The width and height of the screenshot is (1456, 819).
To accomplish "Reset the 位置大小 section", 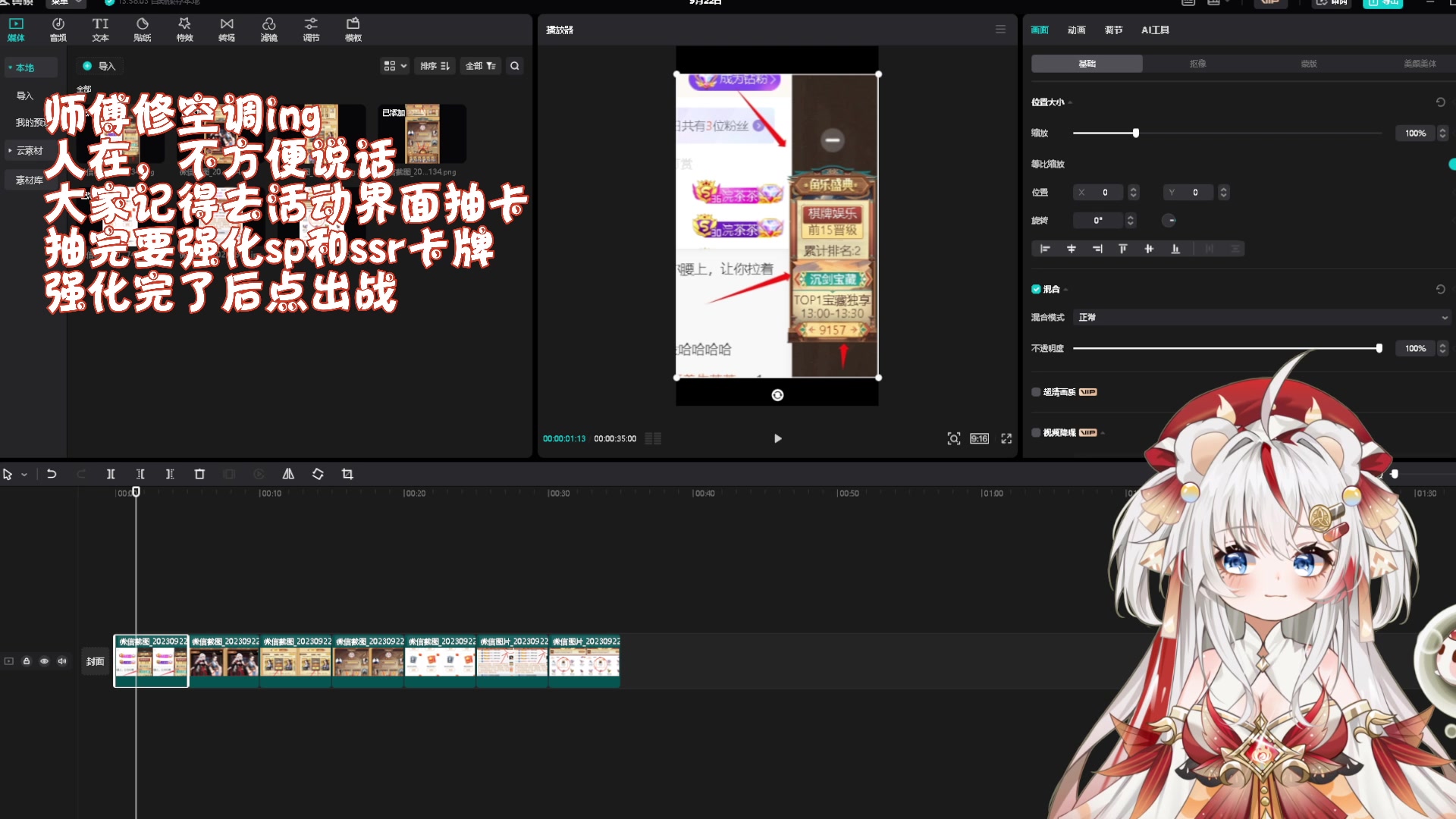I will point(1440,102).
